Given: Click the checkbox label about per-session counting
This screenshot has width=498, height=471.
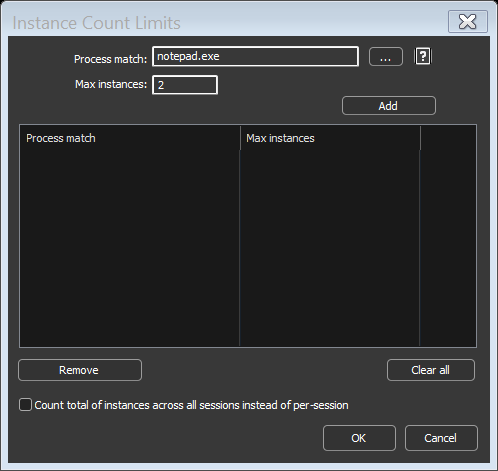Looking at the screenshot, I should tap(191, 405).
